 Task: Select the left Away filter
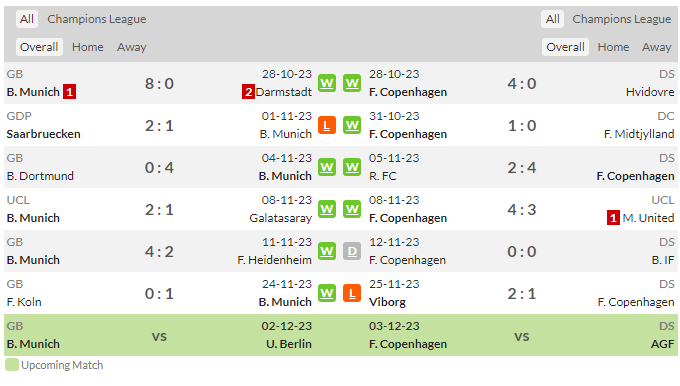click(x=131, y=47)
